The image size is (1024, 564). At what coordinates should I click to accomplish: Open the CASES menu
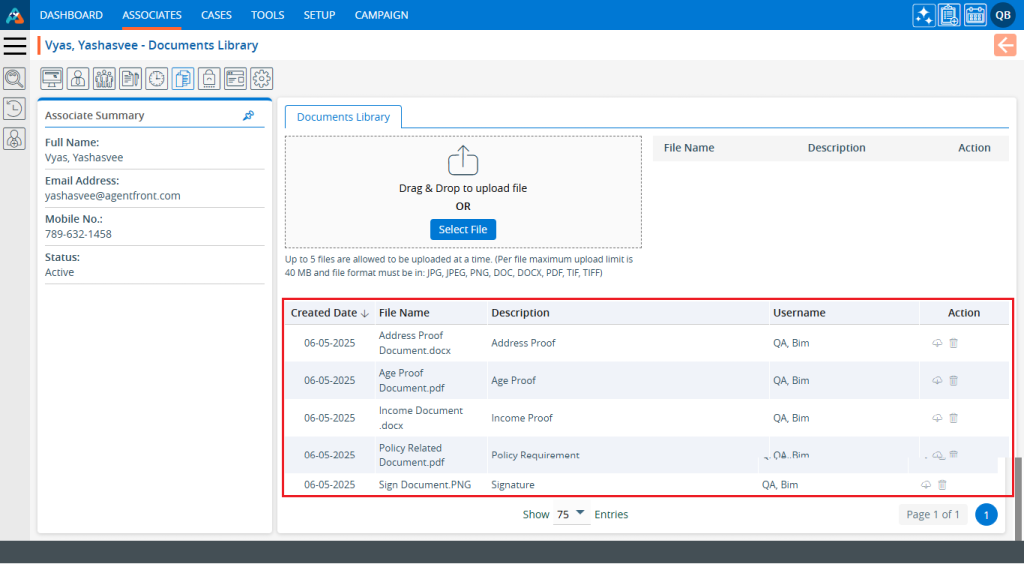pos(216,15)
